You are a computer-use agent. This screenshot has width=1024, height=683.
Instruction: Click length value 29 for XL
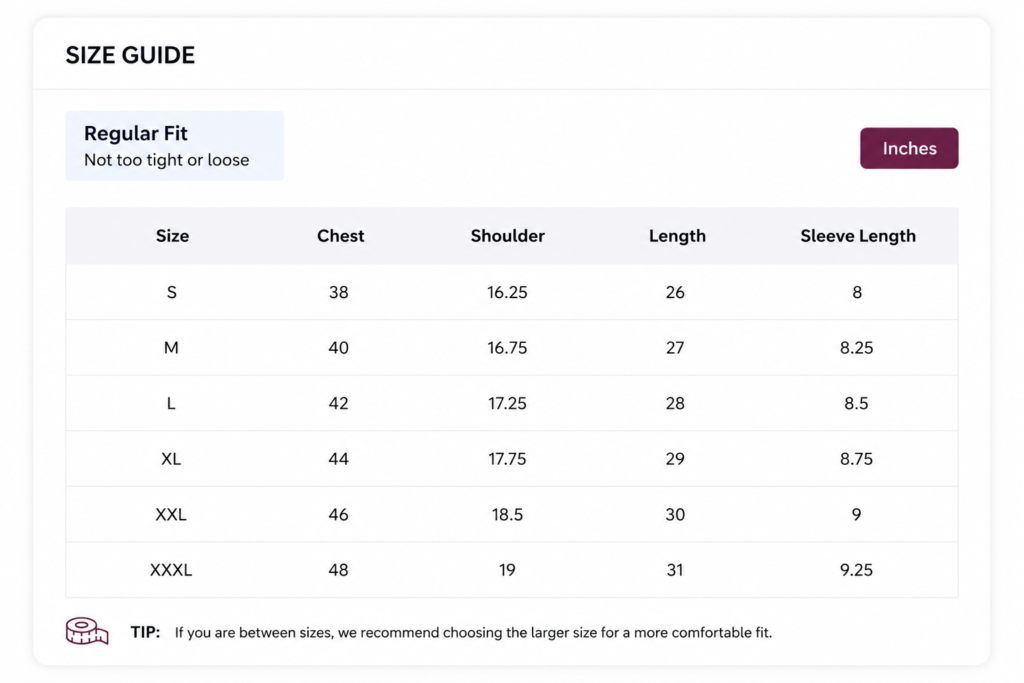point(675,458)
